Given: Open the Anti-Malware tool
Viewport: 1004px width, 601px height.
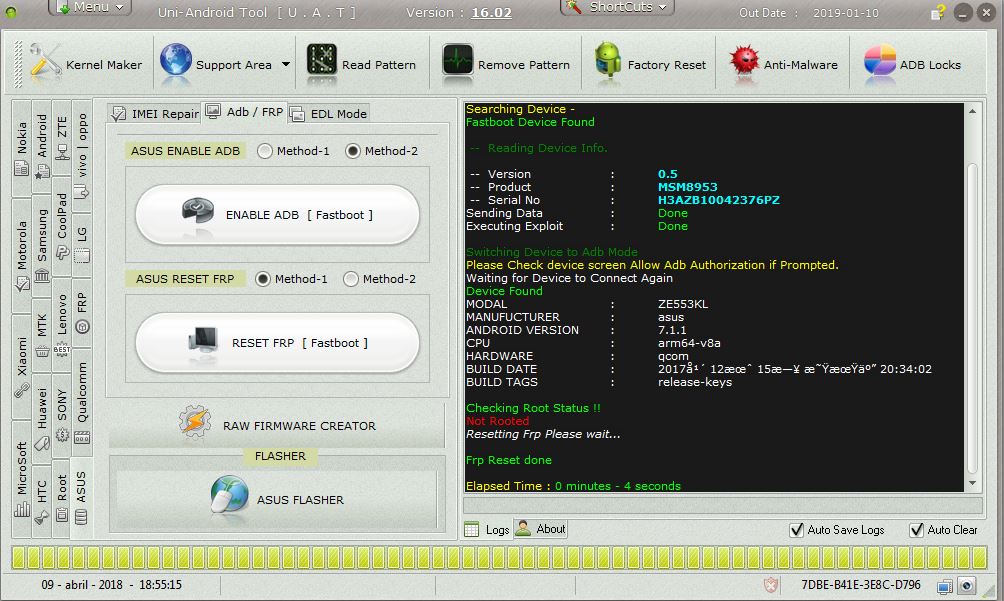Looking at the screenshot, I should [783, 65].
